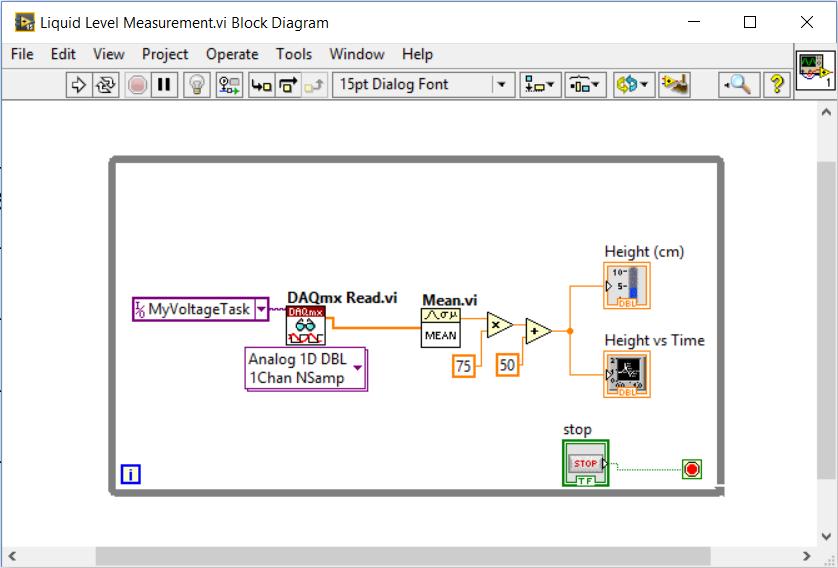This screenshot has width=838, height=568.
Task: Minimize the Block Diagram window
Action: pos(694,22)
